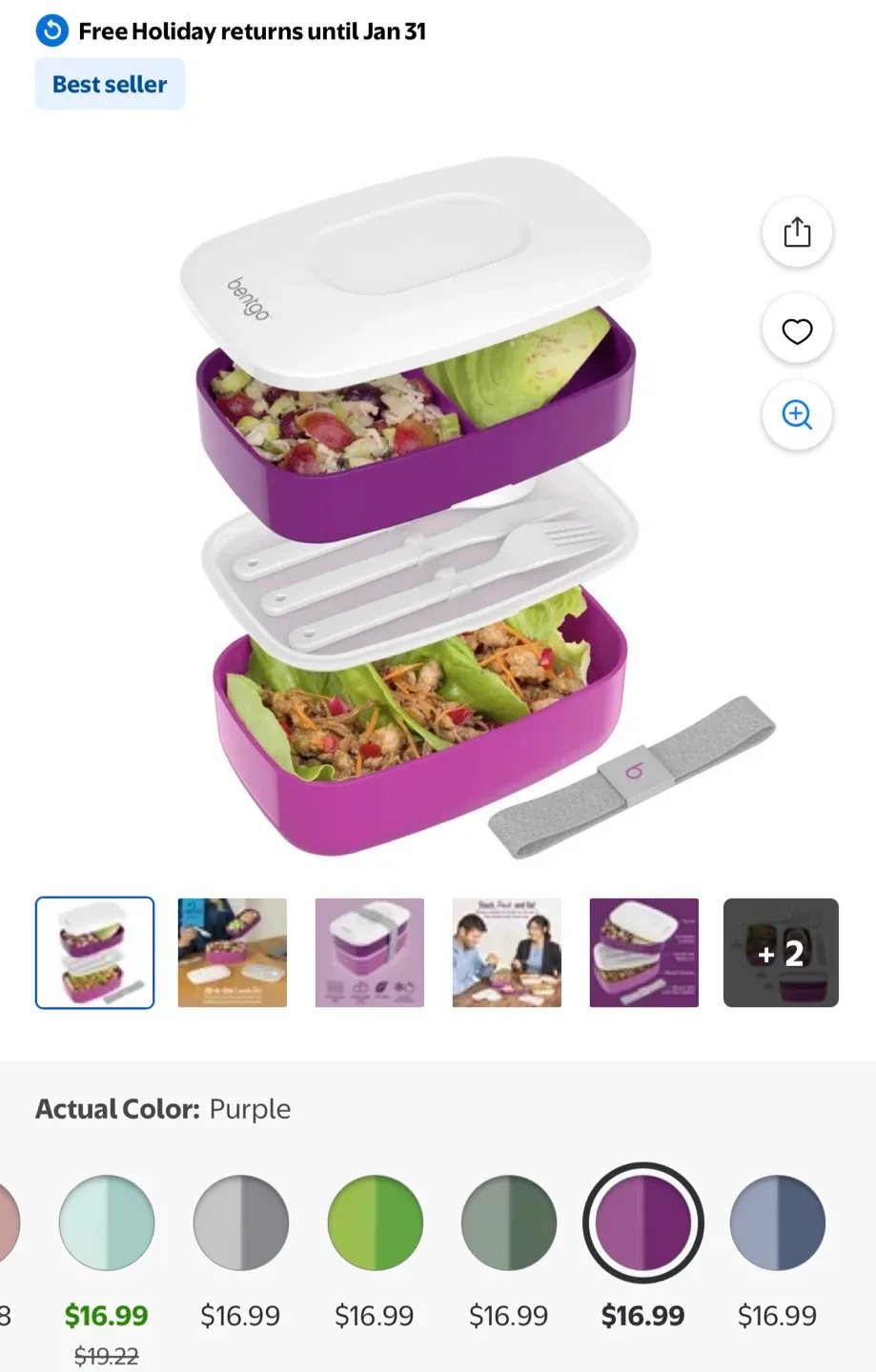Show the +2 more images tile

(781, 953)
